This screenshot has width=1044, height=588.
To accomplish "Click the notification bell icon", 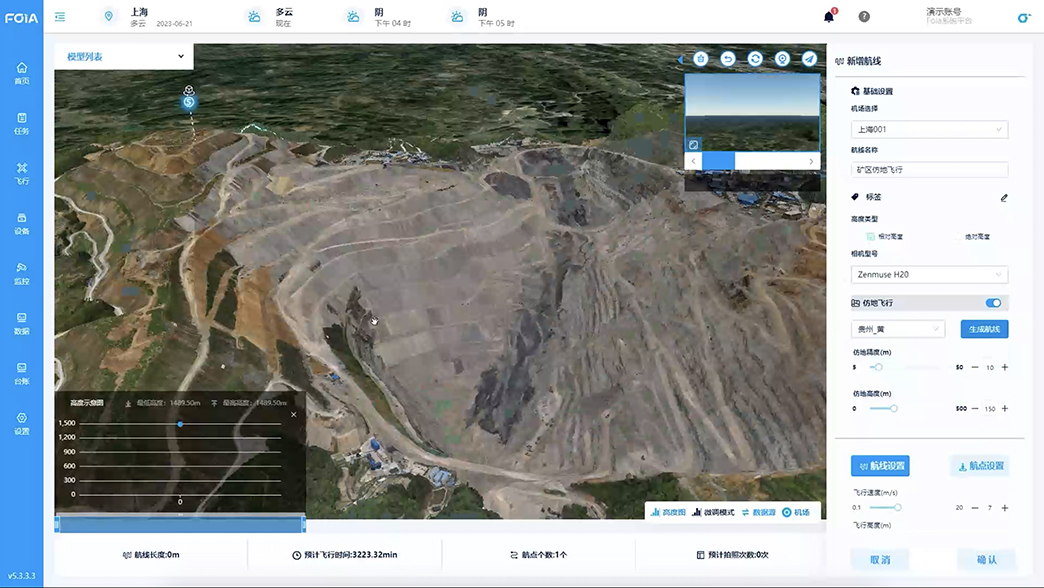I will pos(829,17).
